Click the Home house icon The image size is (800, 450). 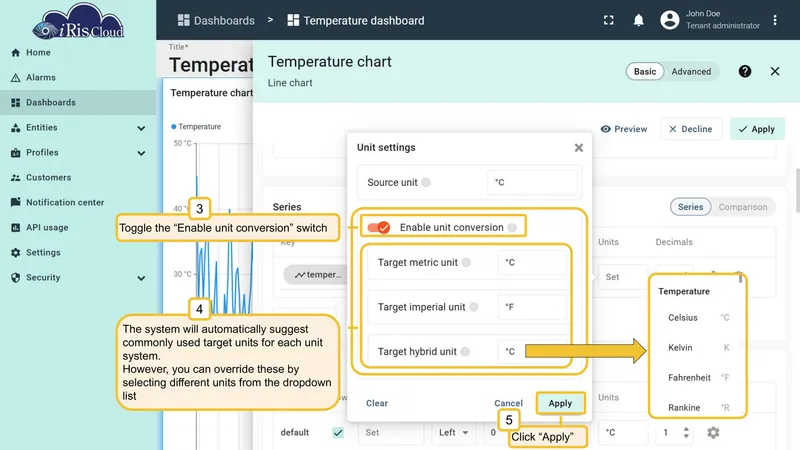(x=15, y=53)
